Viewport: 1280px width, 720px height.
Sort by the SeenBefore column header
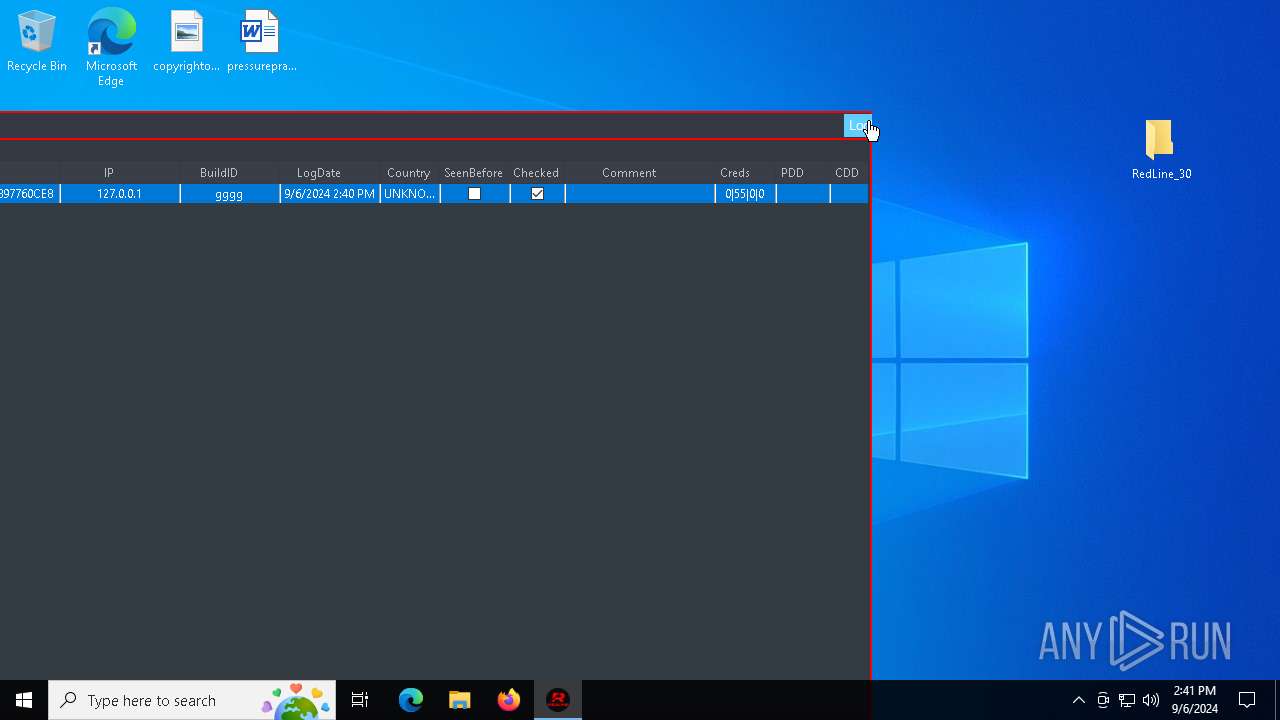click(474, 173)
